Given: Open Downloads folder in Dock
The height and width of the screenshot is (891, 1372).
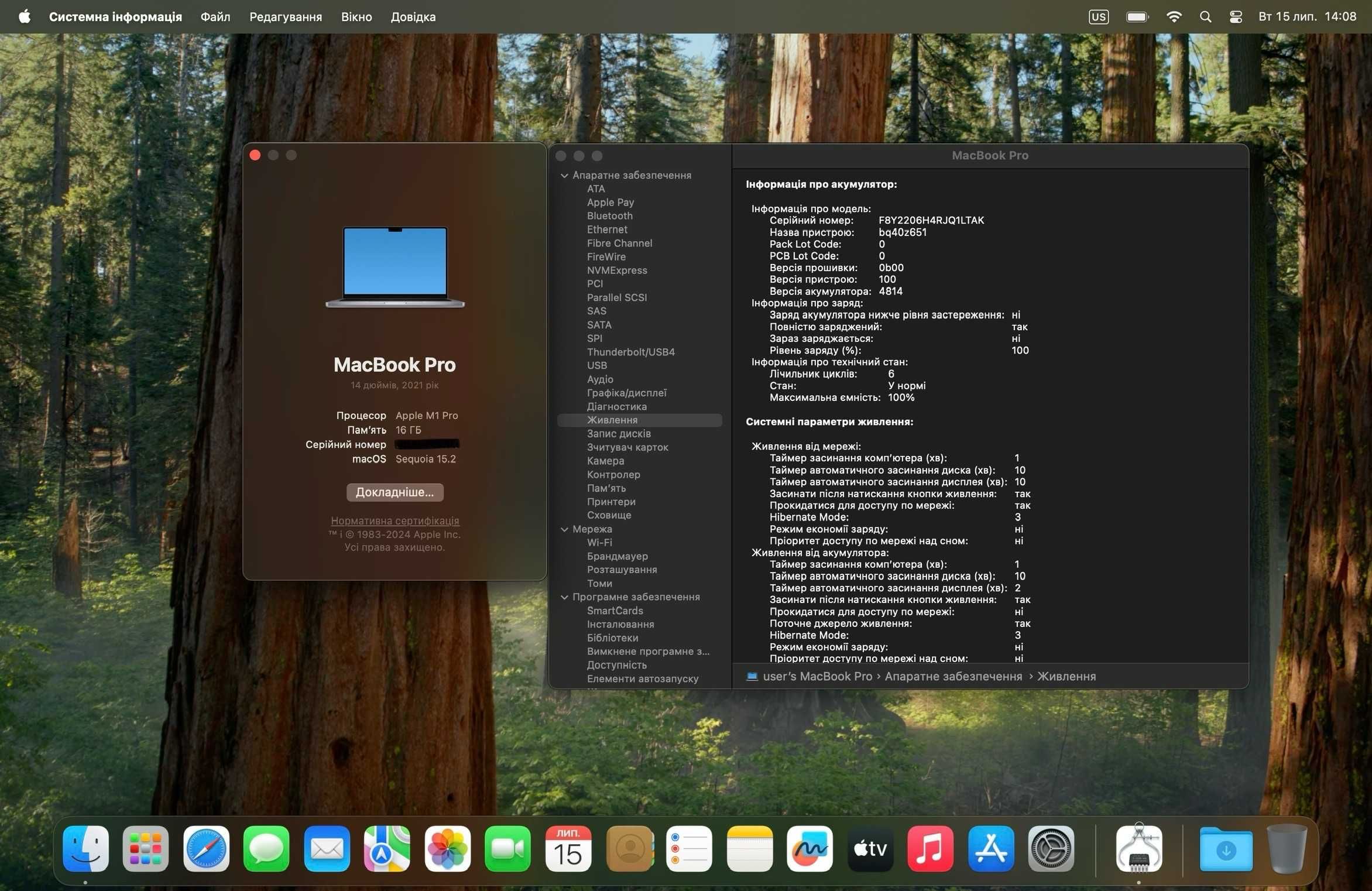Looking at the screenshot, I should click(1226, 849).
